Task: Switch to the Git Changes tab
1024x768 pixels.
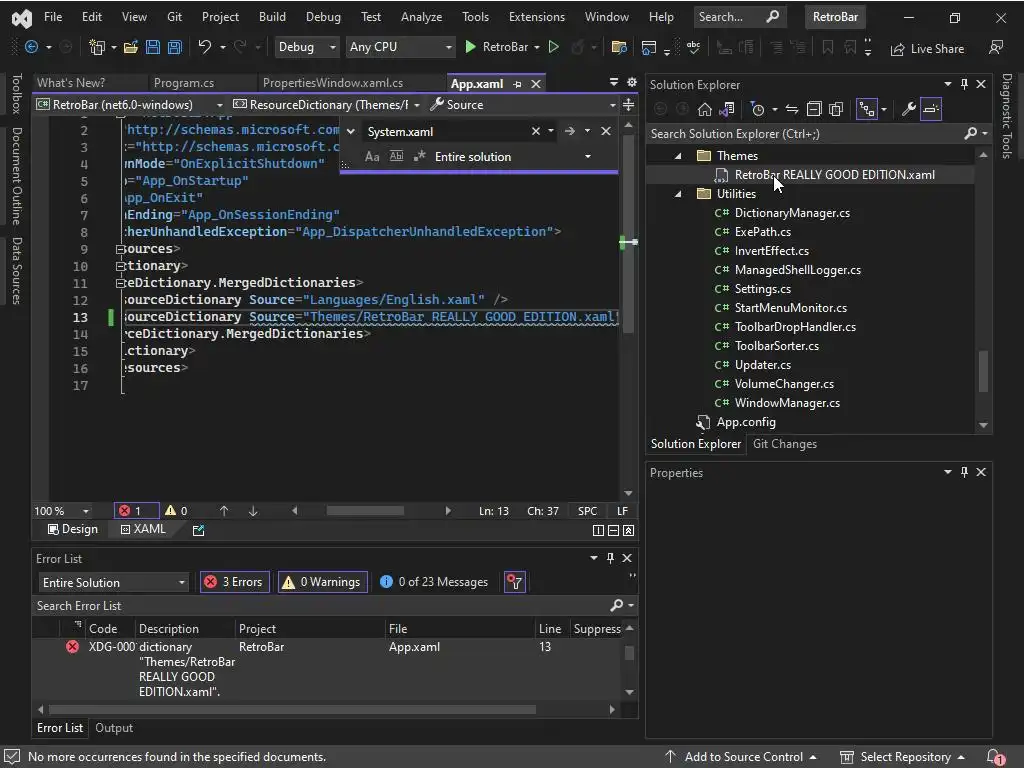Action: pyautogui.click(x=785, y=444)
